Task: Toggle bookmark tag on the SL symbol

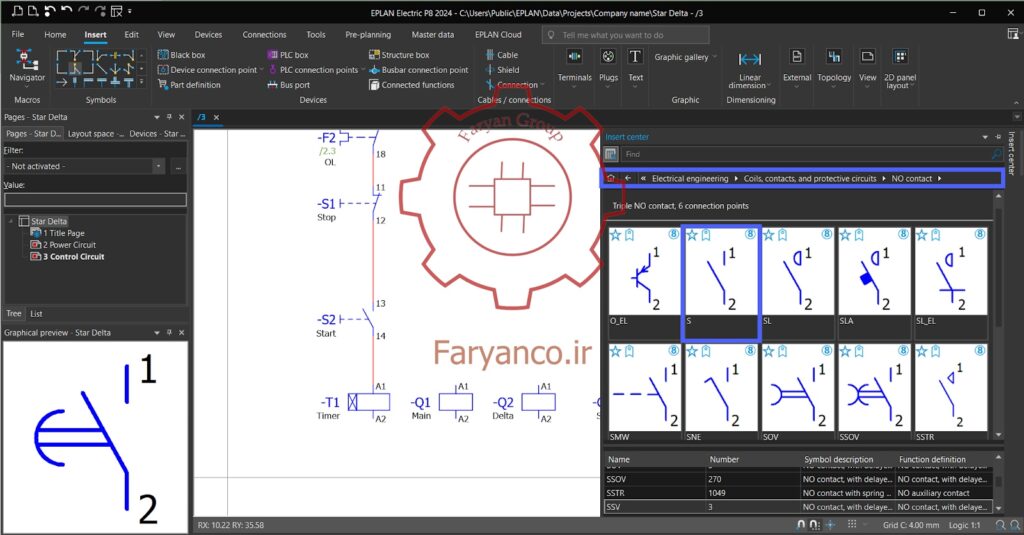Action: [782, 235]
